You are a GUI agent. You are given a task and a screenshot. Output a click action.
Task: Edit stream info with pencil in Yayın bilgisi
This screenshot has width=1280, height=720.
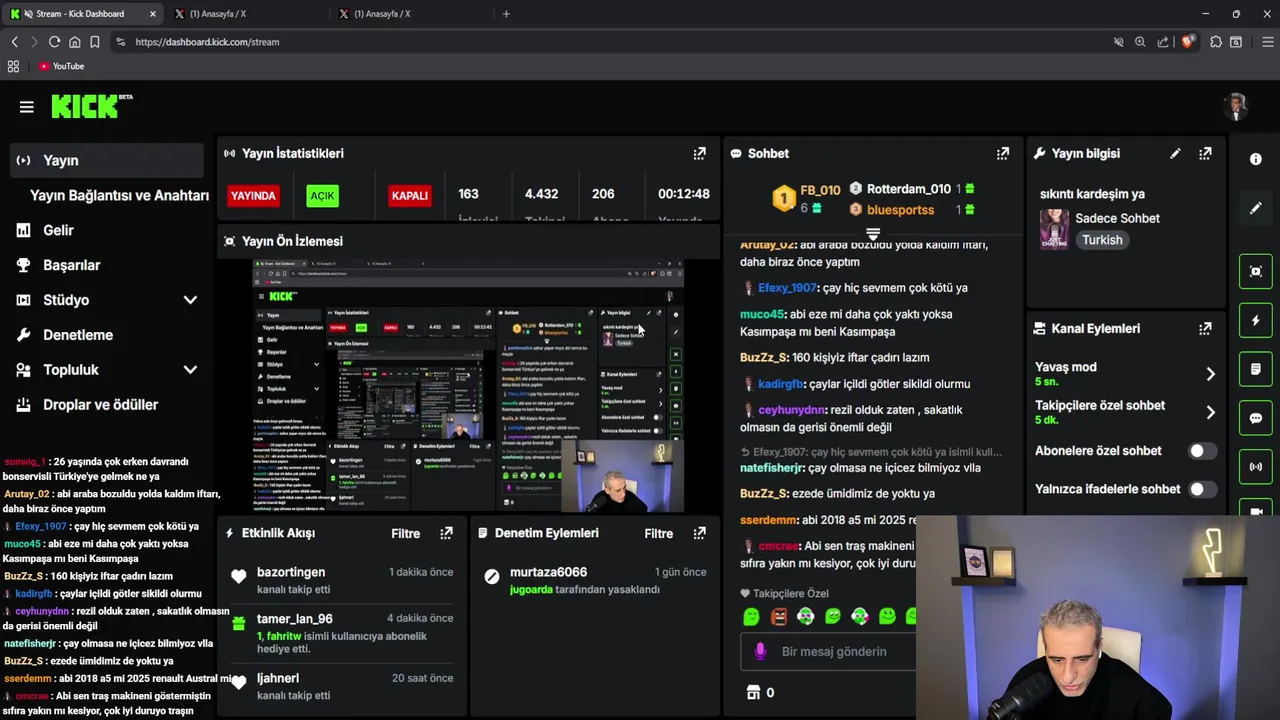pyautogui.click(x=1176, y=153)
